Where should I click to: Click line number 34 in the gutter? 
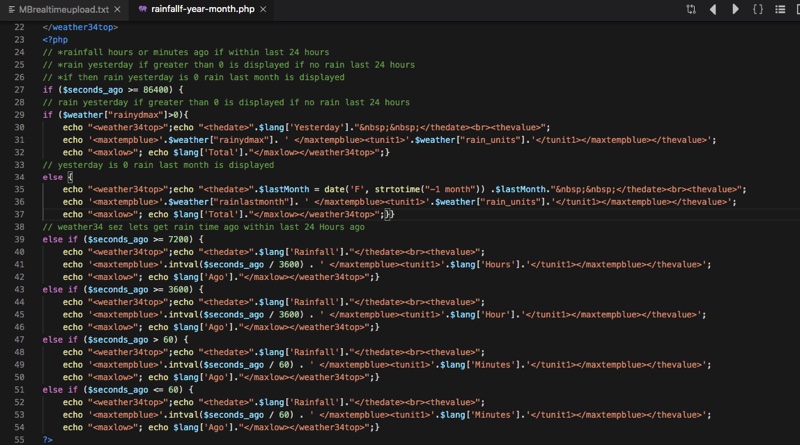click(20, 177)
